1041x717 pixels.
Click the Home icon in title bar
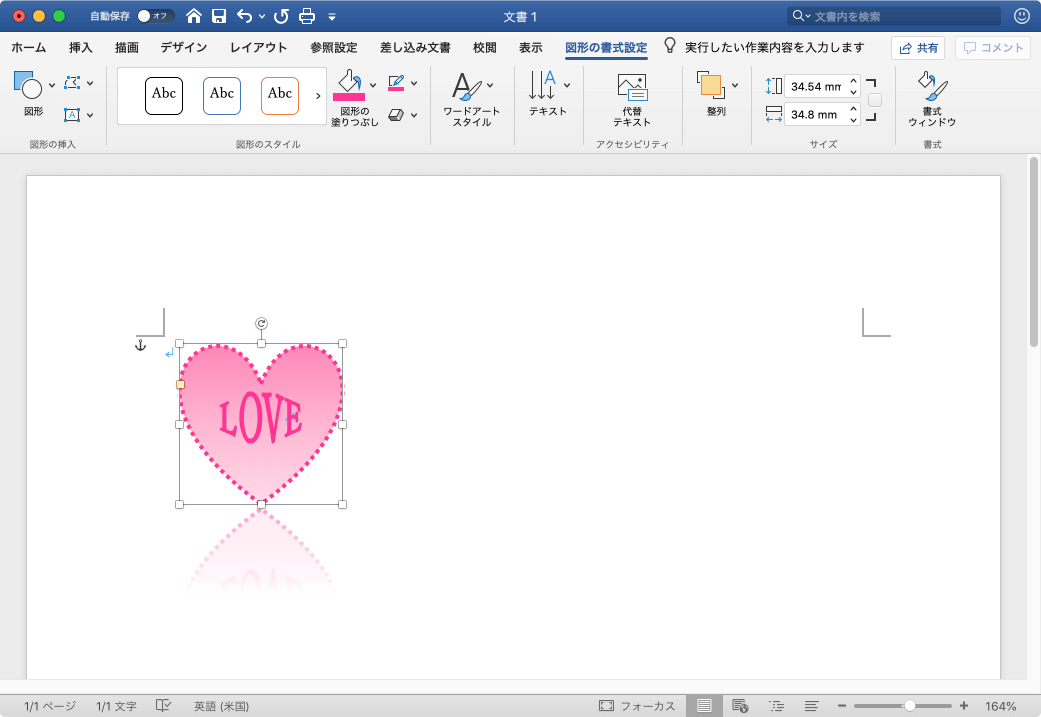[x=194, y=16]
